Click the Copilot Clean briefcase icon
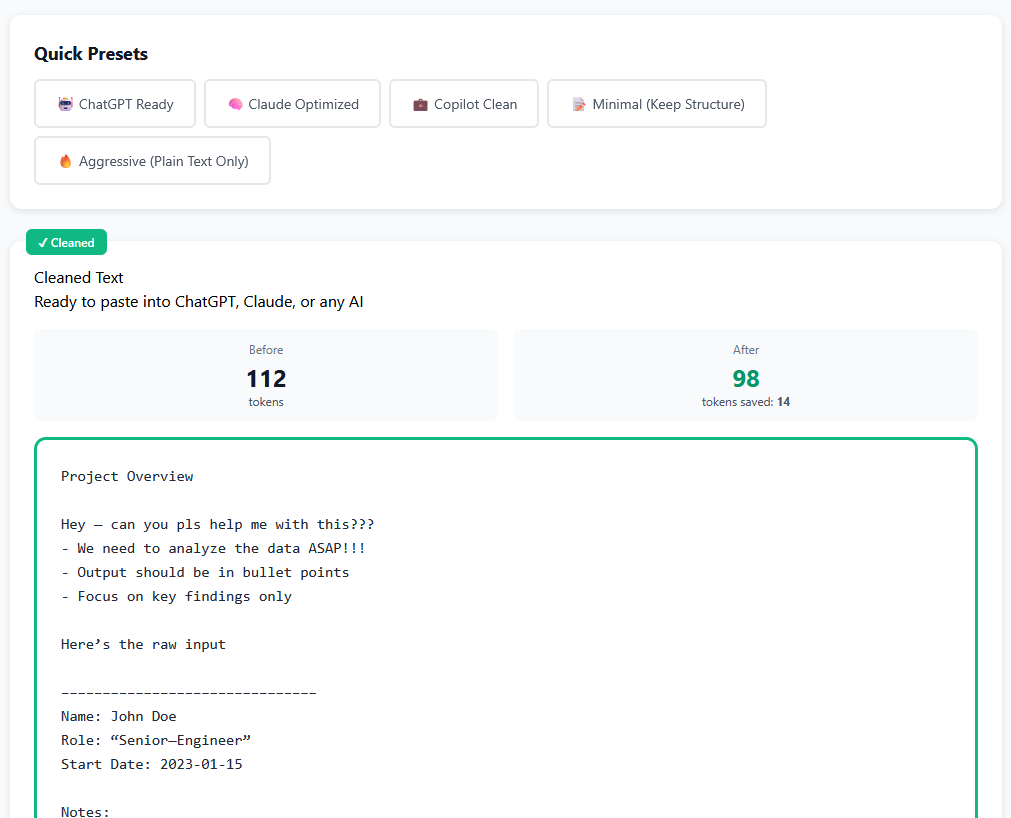1011x818 pixels. (x=420, y=104)
